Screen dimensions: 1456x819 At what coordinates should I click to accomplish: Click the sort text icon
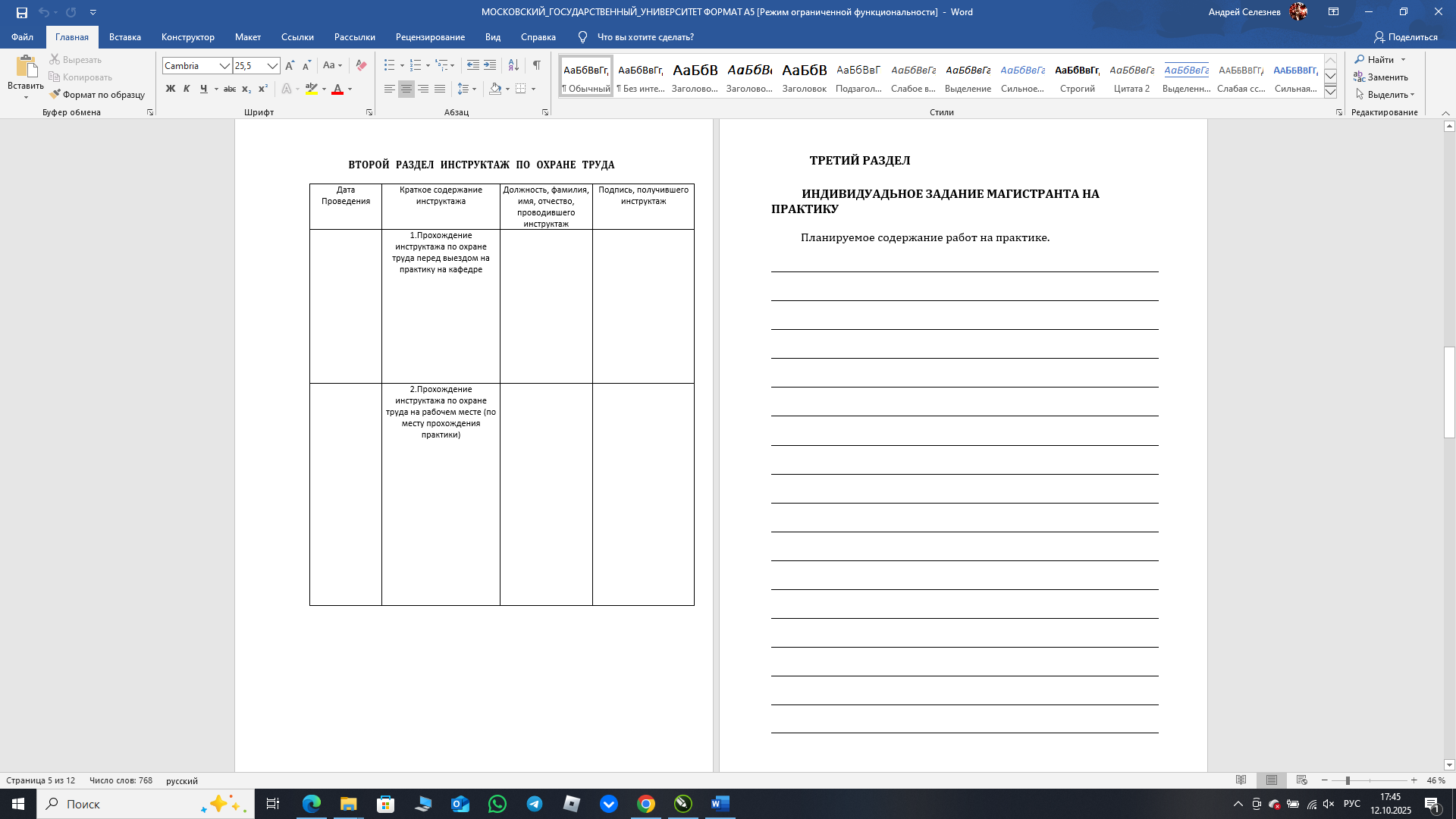click(x=513, y=66)
